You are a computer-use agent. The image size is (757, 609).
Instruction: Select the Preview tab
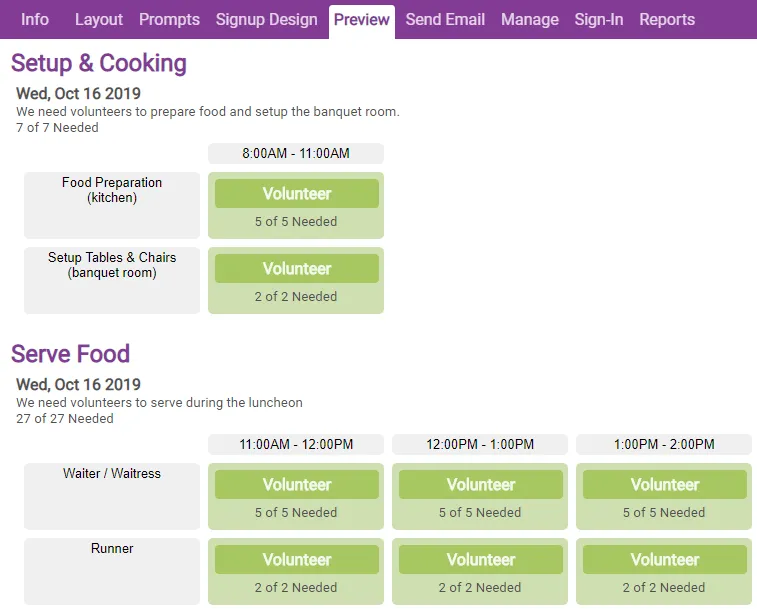point(362,21)
